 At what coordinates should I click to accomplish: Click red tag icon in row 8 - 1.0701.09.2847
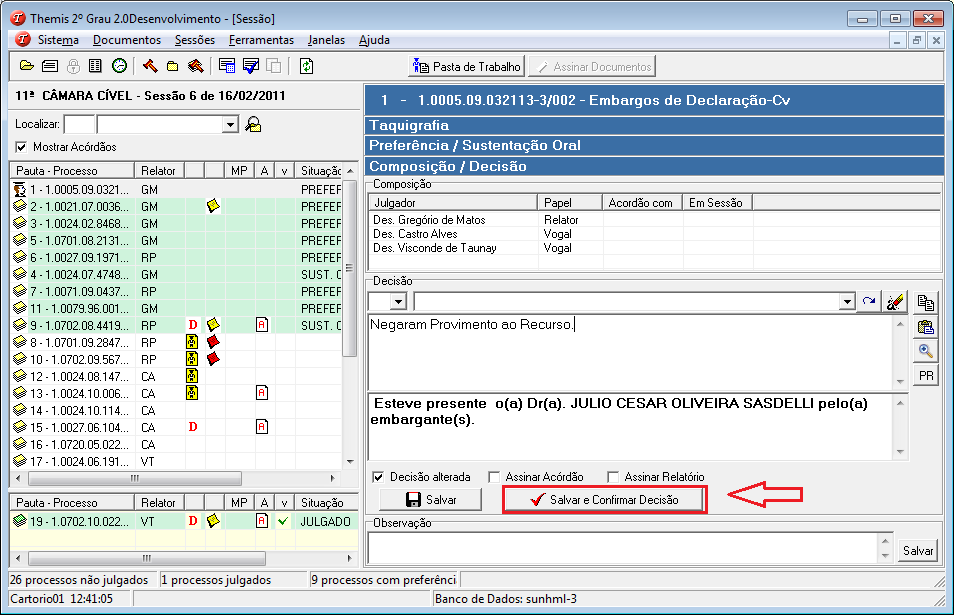coord(213,342)
